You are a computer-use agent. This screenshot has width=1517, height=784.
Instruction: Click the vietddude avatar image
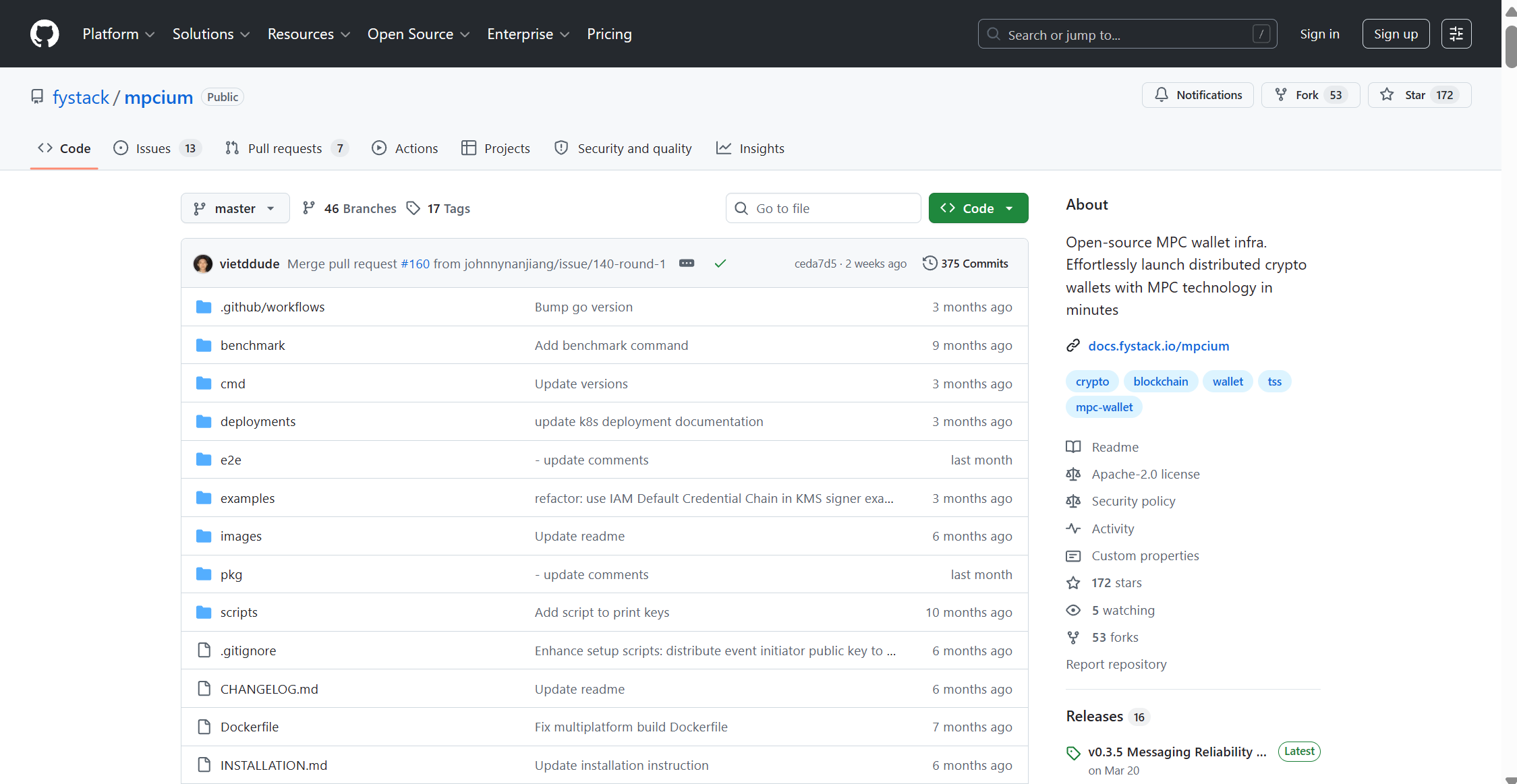click(x=202, y=264)
